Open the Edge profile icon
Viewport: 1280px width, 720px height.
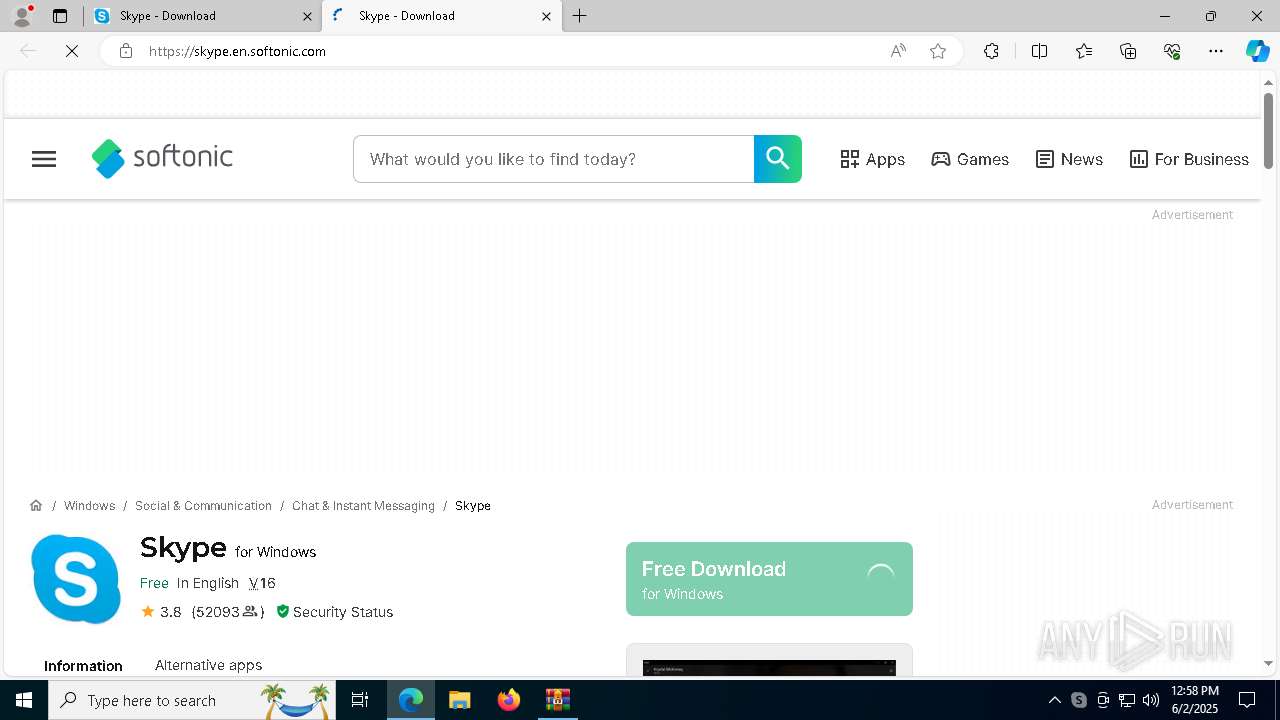pyautogui.click(x=22, y=16)
